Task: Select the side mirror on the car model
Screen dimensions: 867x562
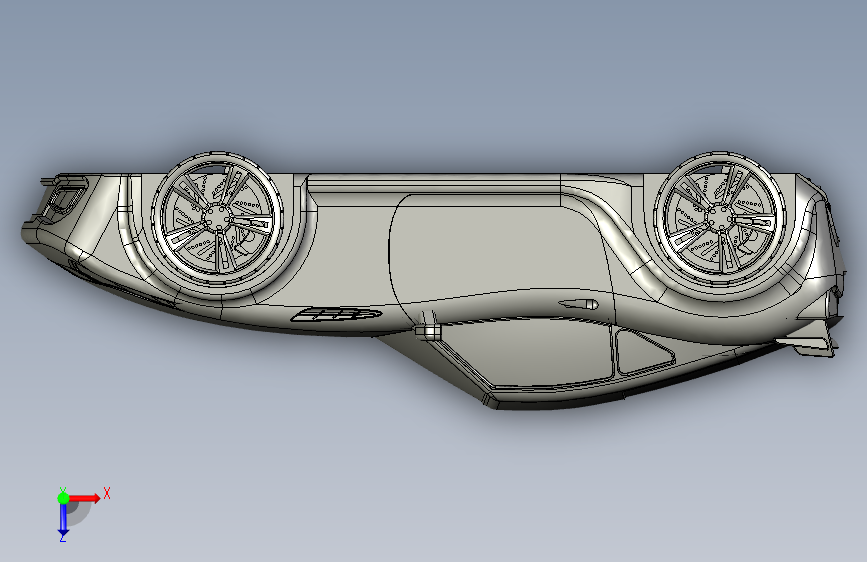Action: (428, 331)
